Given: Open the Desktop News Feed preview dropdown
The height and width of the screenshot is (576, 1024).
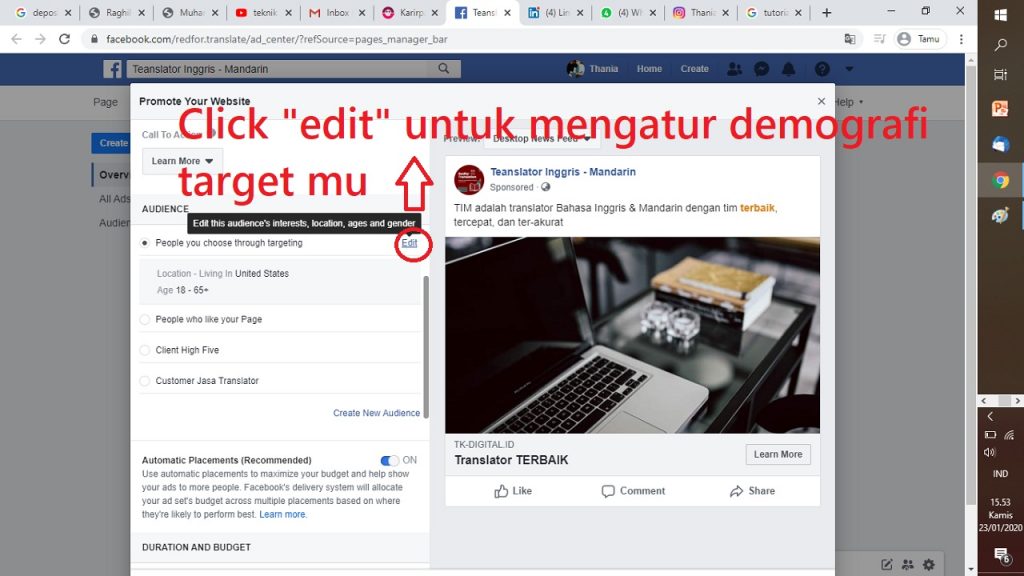Looking at the screenshot, I should [540, 139].
